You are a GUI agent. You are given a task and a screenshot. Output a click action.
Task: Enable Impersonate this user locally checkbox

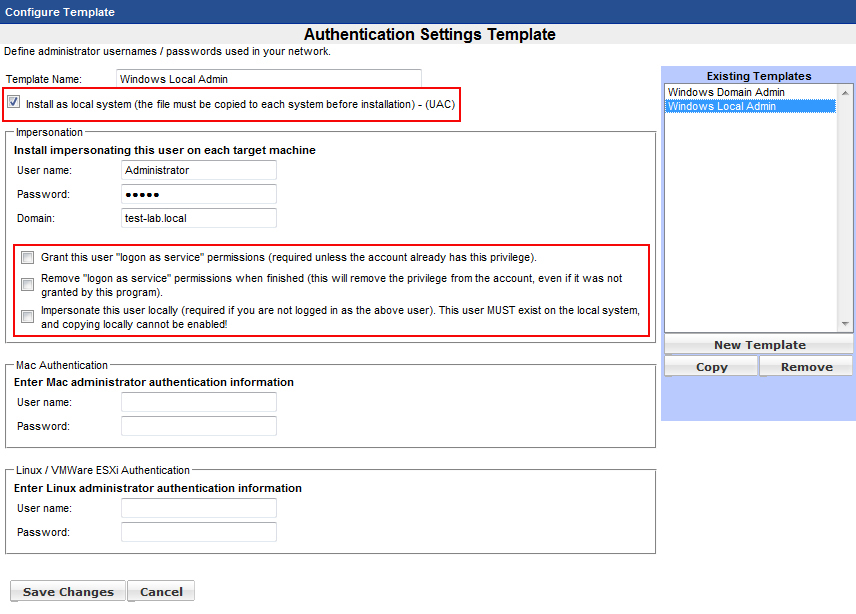pos(28,316)
